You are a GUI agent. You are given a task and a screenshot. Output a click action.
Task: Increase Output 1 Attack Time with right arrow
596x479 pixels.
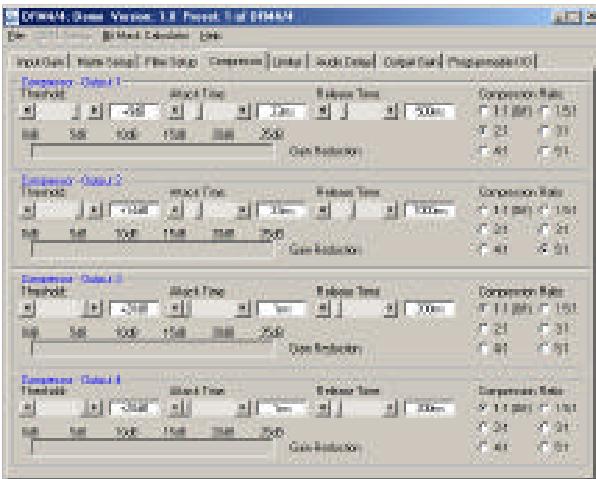[243, 111]
